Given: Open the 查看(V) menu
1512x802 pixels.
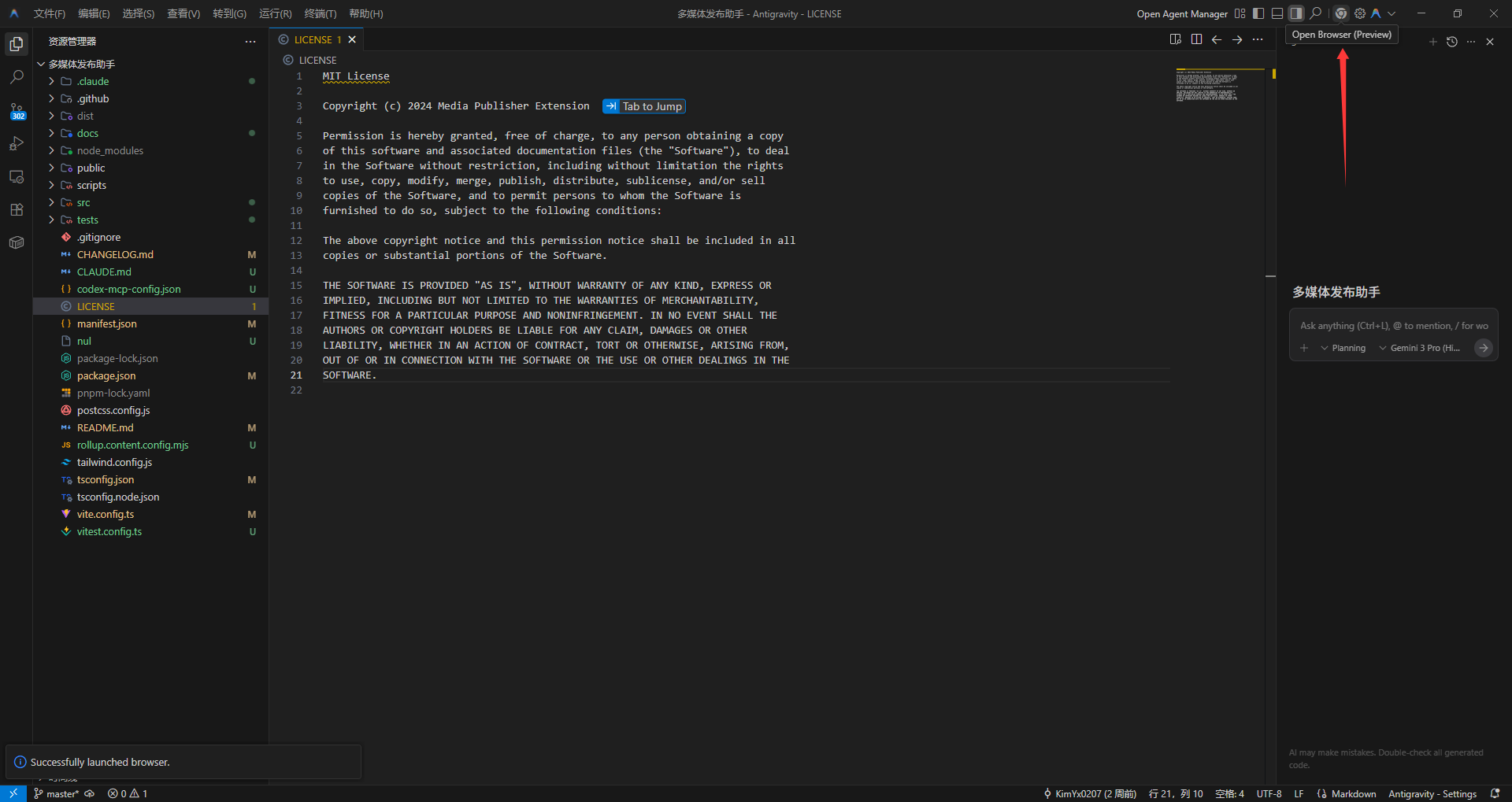Looking at the screenshot, I should pyautogui.click(x=183, y=13).
